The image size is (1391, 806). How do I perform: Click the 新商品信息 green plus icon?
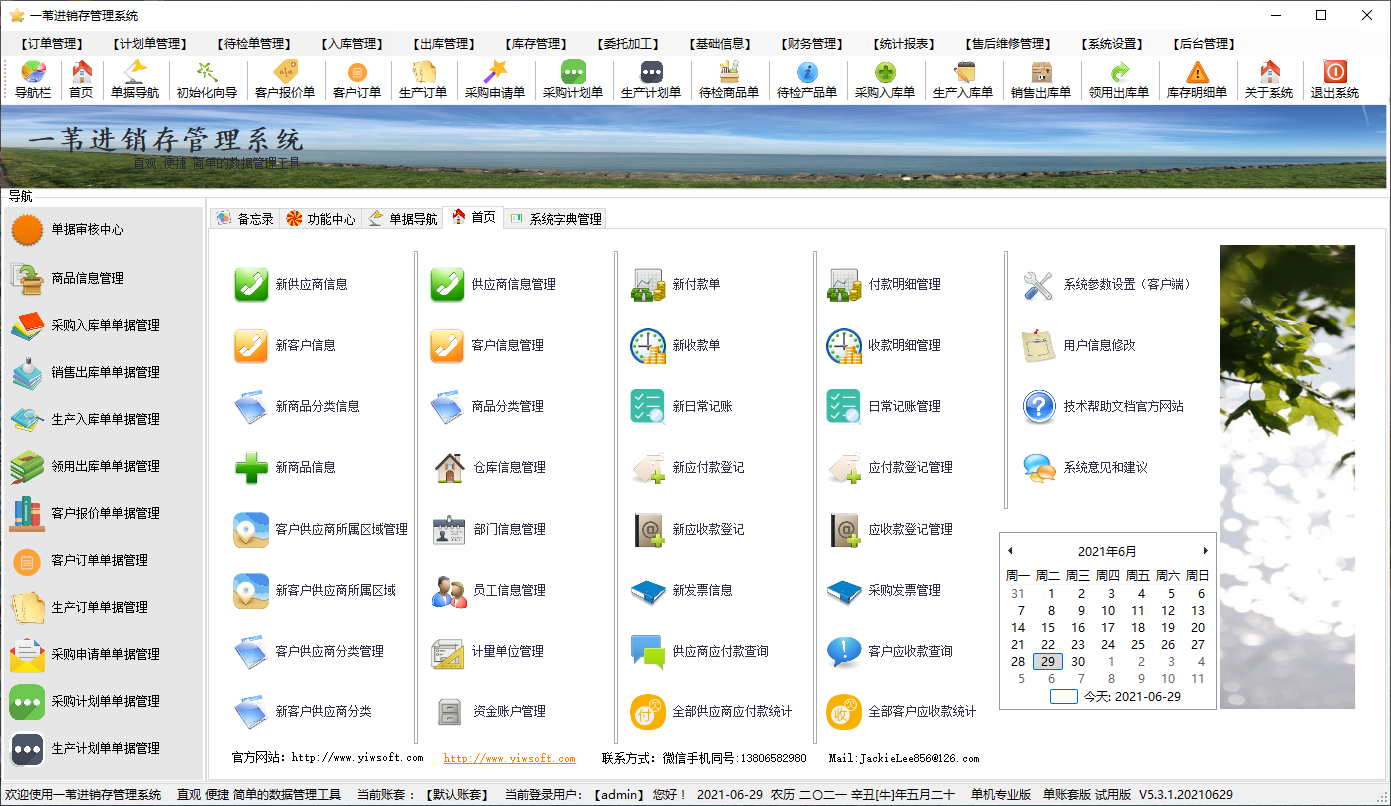[x=251, y=467]
